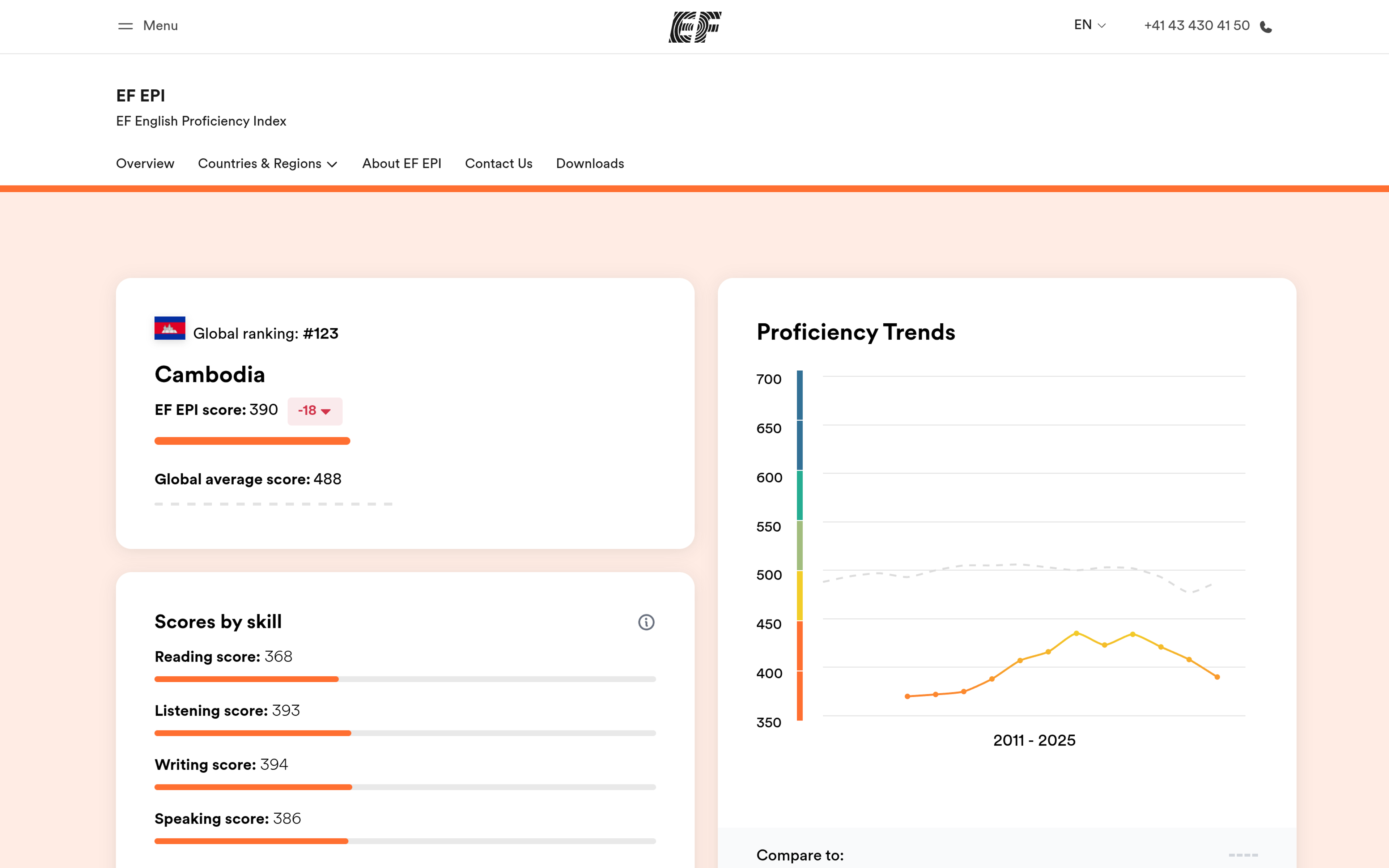The image size is (1389, 868).
Task: Click the Listening score progress bar
Action: 405,733
